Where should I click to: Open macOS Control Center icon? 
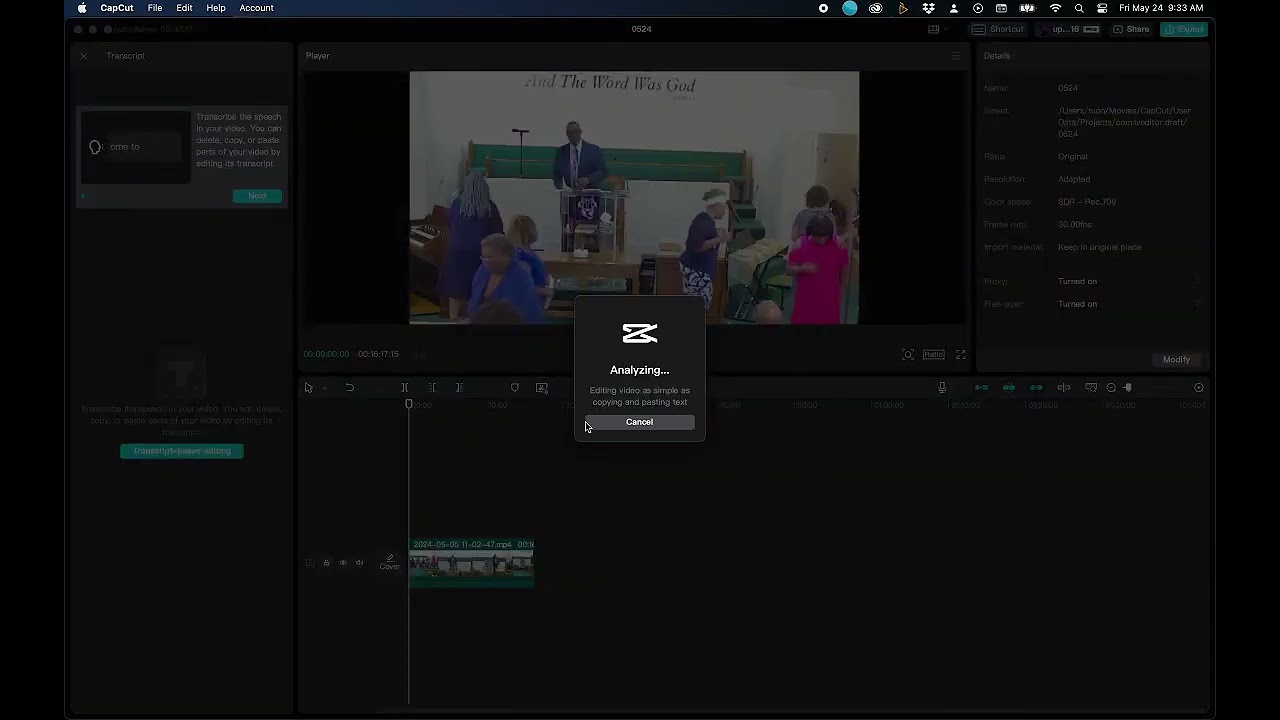1102,8
